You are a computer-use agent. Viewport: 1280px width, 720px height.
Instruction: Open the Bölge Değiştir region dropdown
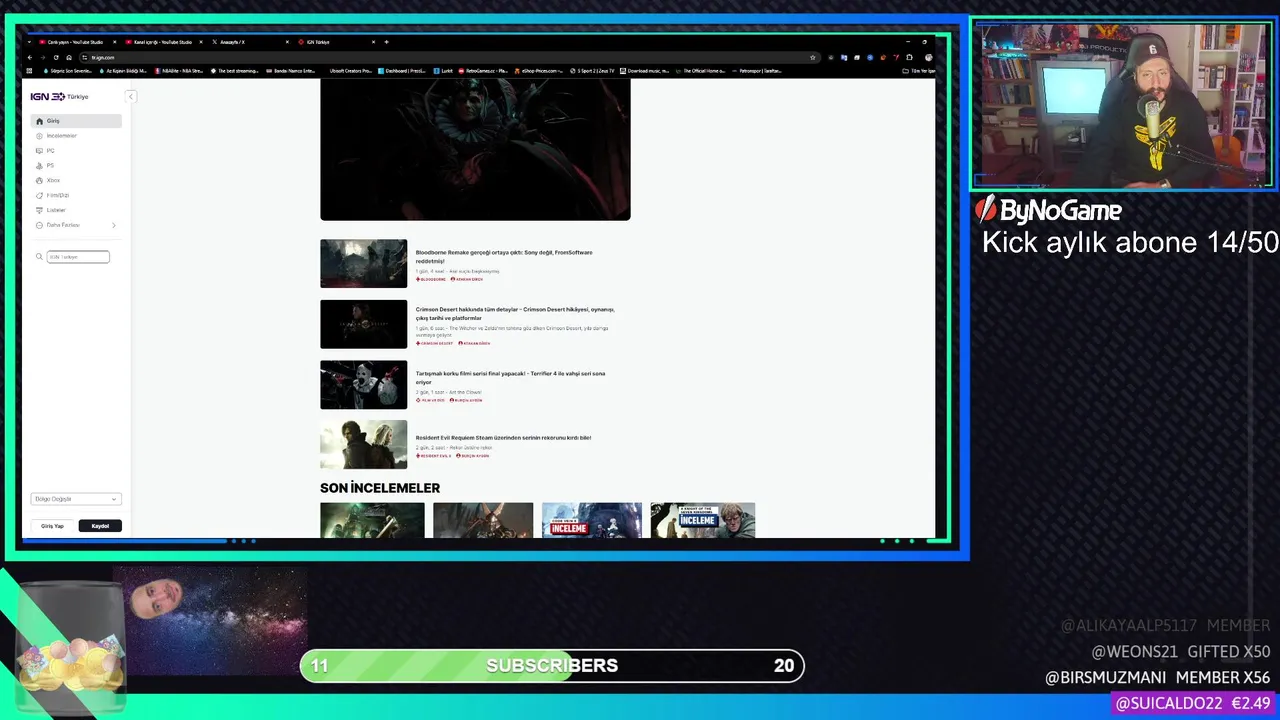click(76, 499)
